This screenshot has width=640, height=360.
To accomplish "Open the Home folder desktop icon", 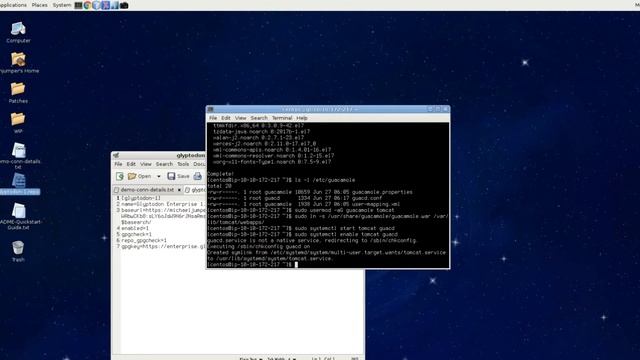I will pos(18,62).
